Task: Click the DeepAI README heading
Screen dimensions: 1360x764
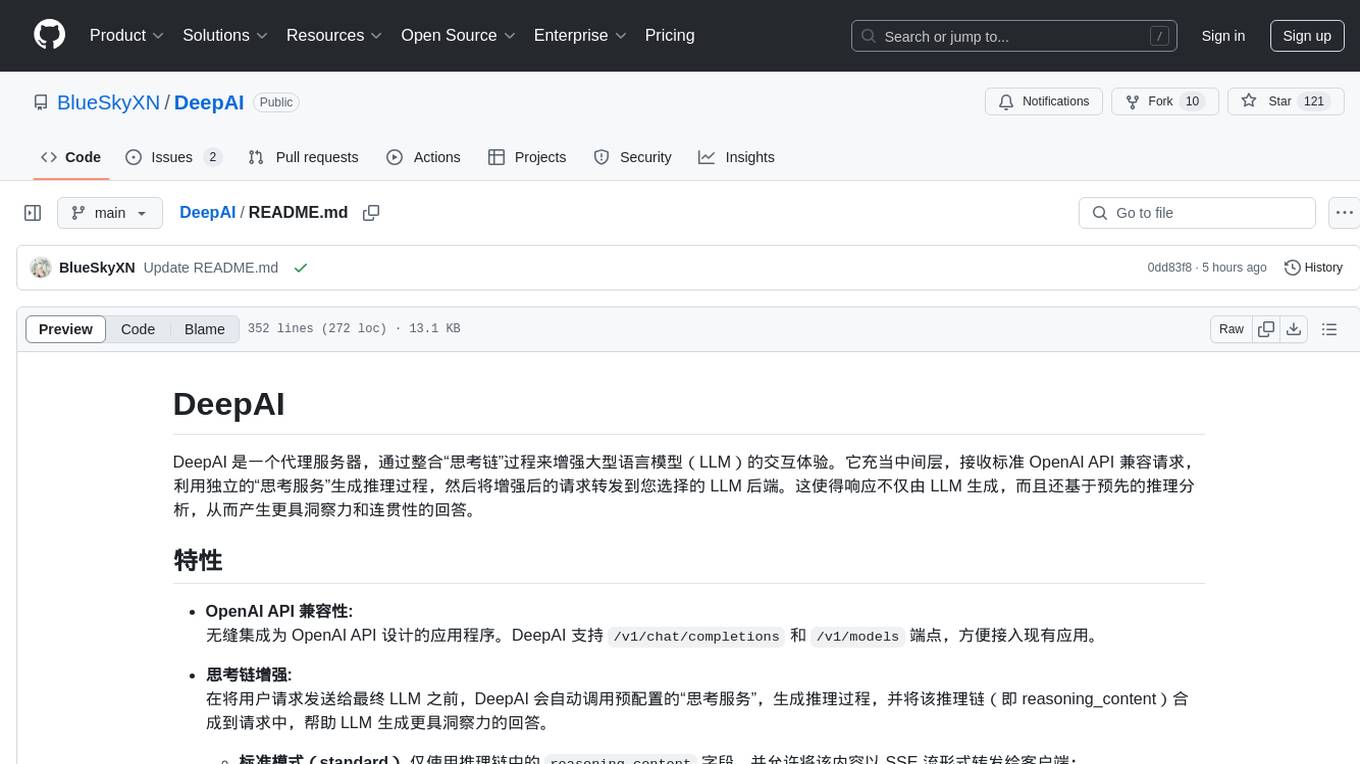Action: coord(229,404)
